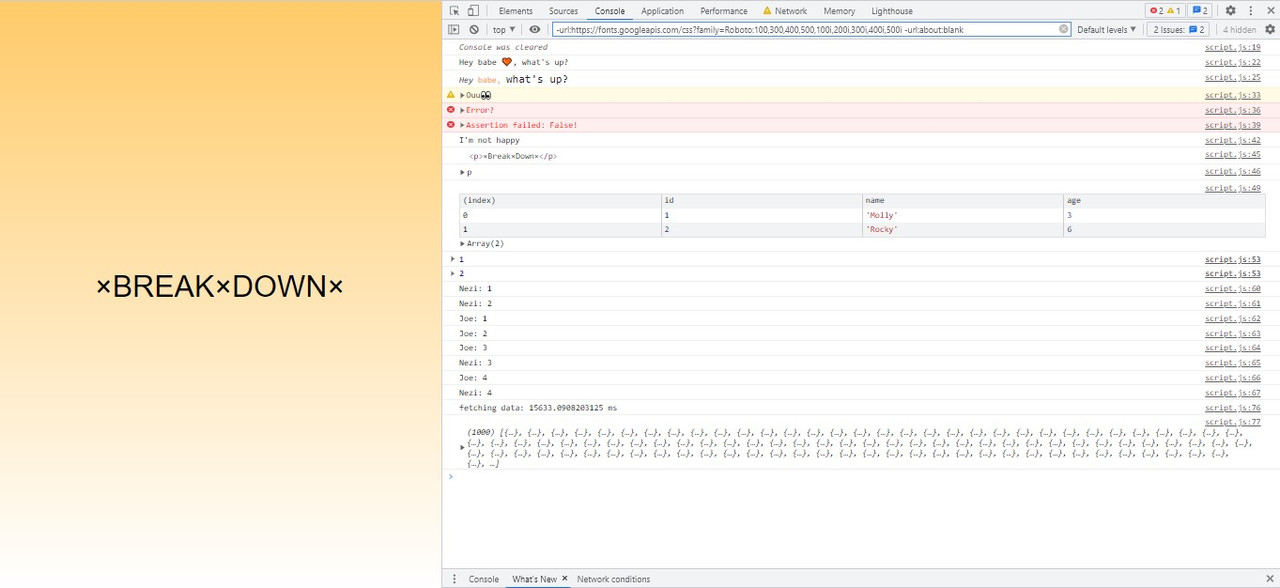The width and height of the screenshot is (1280, 588).
Task: Select the What's New drawer tab
Action: [x=535, y=579]
